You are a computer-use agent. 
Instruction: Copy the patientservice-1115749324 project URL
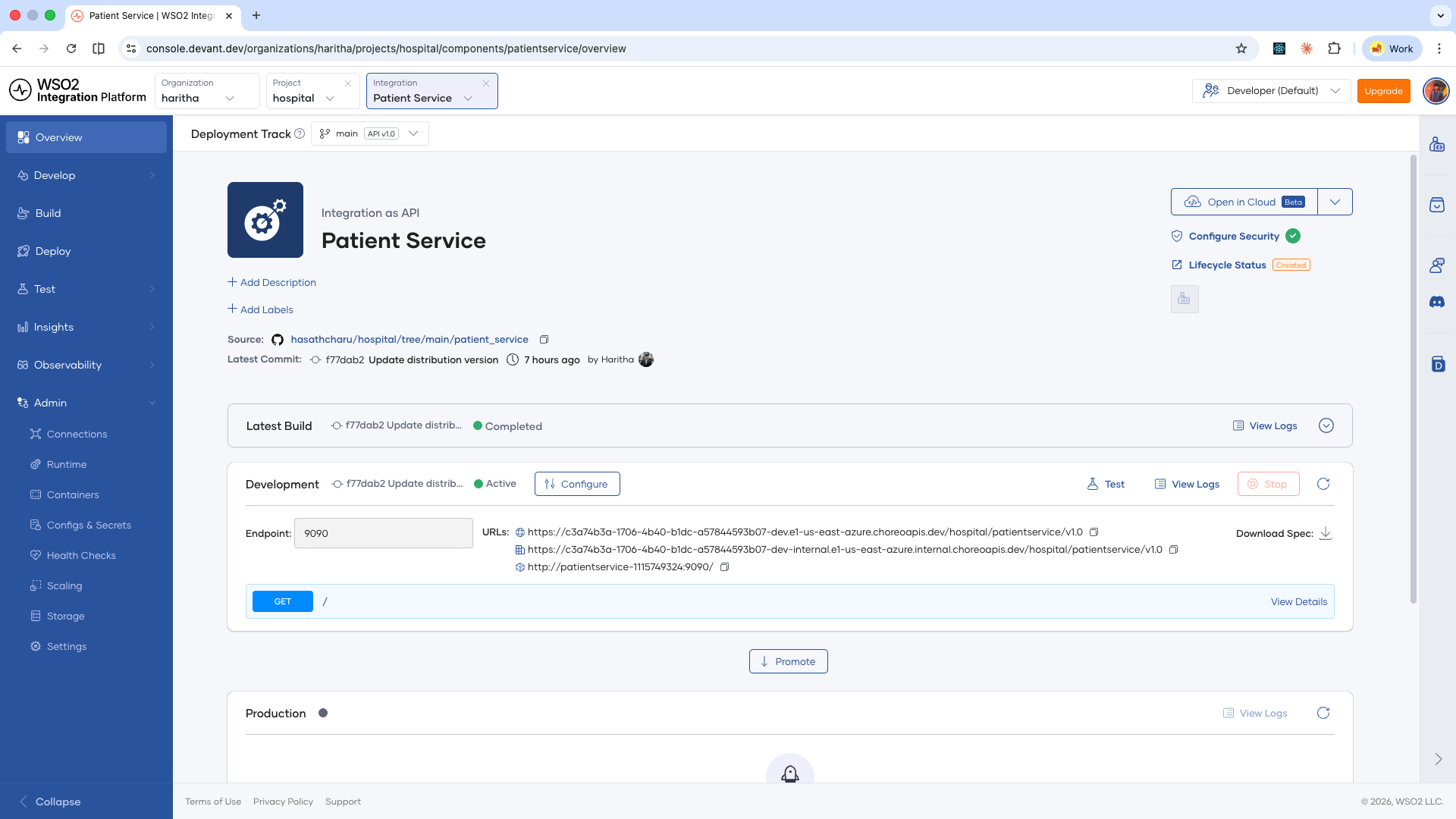(x=724, y=567)
